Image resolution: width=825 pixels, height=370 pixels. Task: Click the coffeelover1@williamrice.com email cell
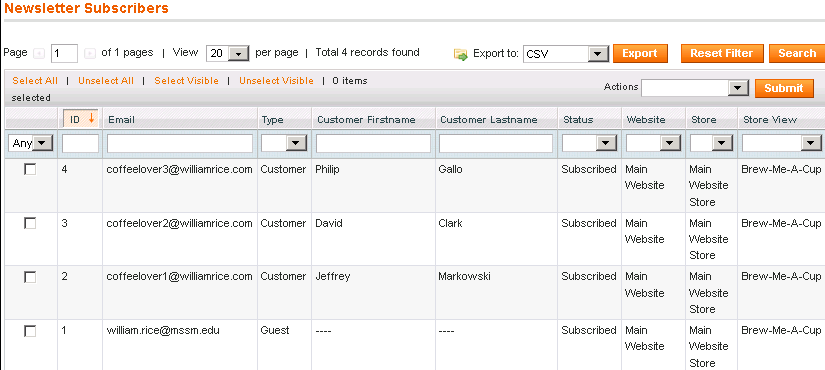pos(179,276)
